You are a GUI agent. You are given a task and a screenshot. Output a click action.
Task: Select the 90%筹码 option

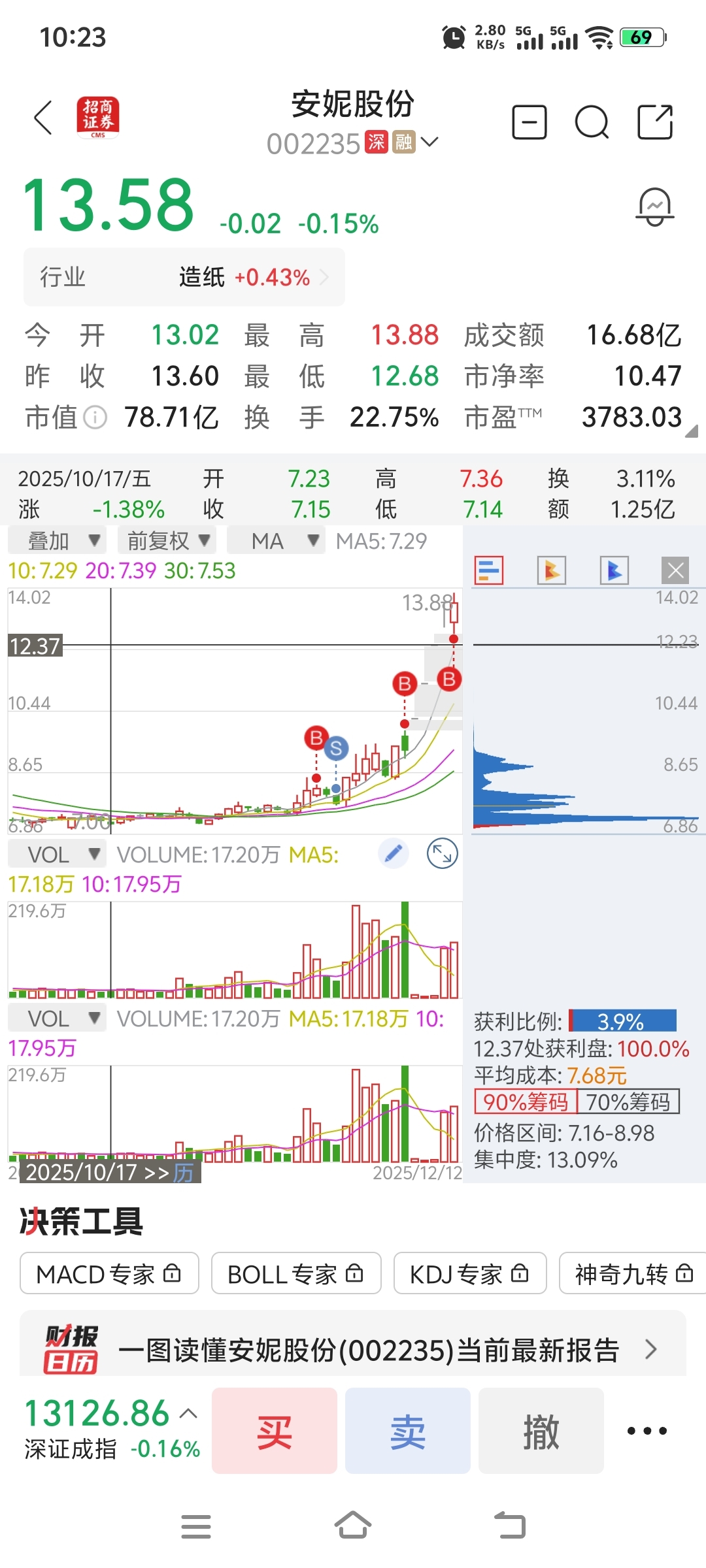coord(526,1102)
